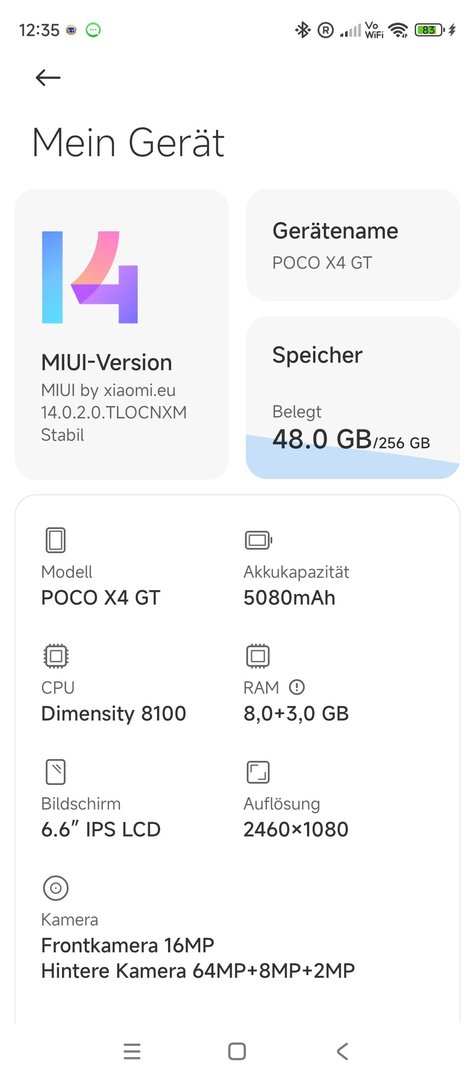Tap the Dimensity 8100 CPU entry
475x1080 pixels.
(114, 713)
